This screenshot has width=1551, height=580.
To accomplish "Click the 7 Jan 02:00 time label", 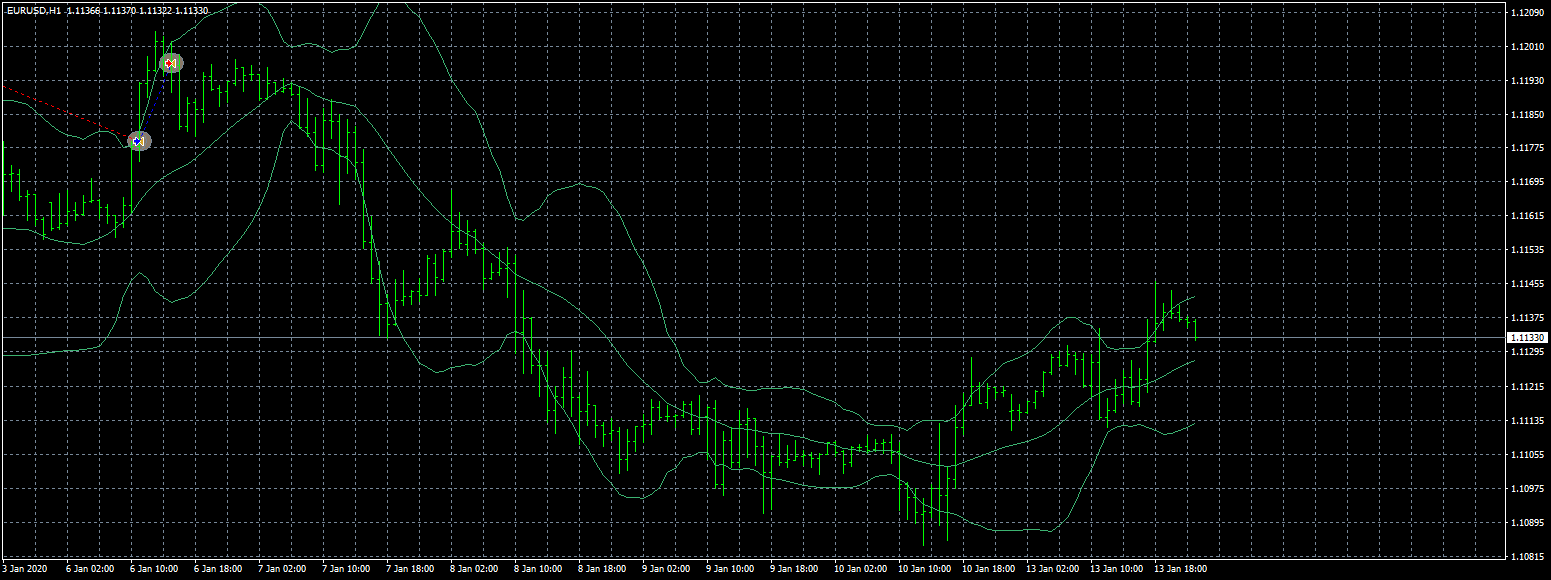I will coord(282,568).
